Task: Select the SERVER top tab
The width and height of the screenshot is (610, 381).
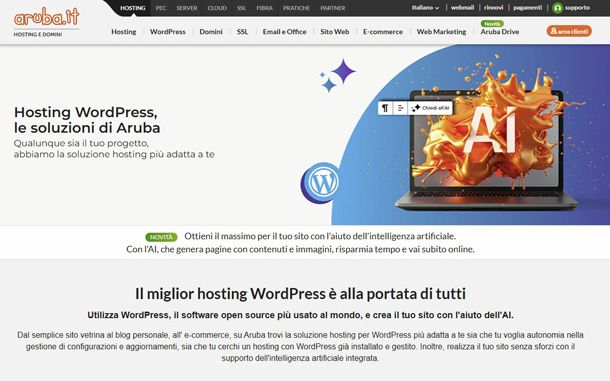Action: pyautogui.click(x=187, y=8)
